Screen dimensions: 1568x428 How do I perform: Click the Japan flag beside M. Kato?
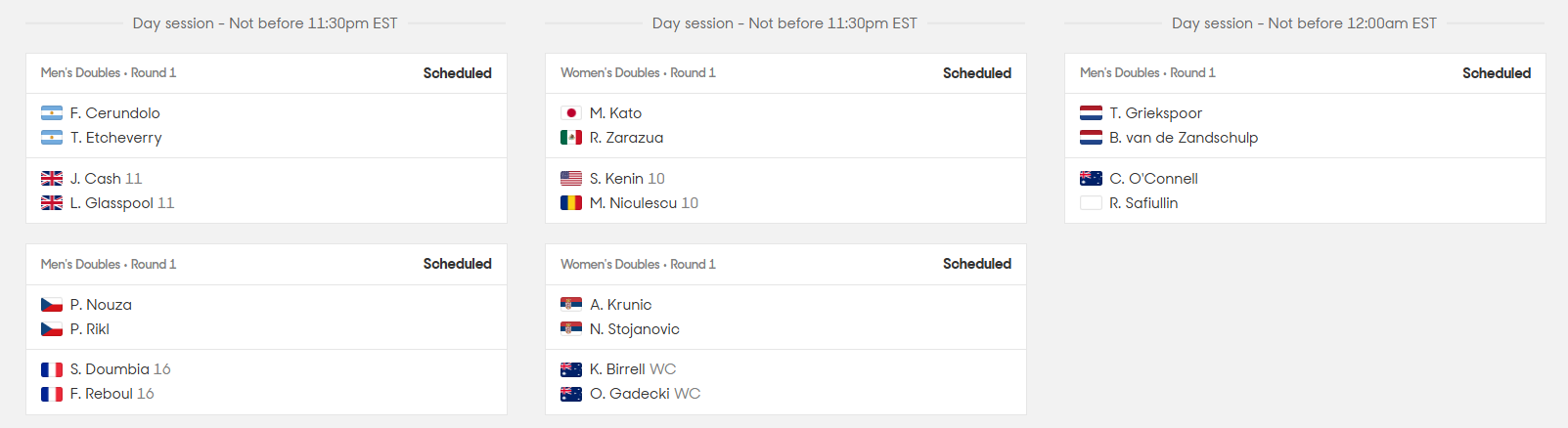pyautogui.click(x=571, y=113)
